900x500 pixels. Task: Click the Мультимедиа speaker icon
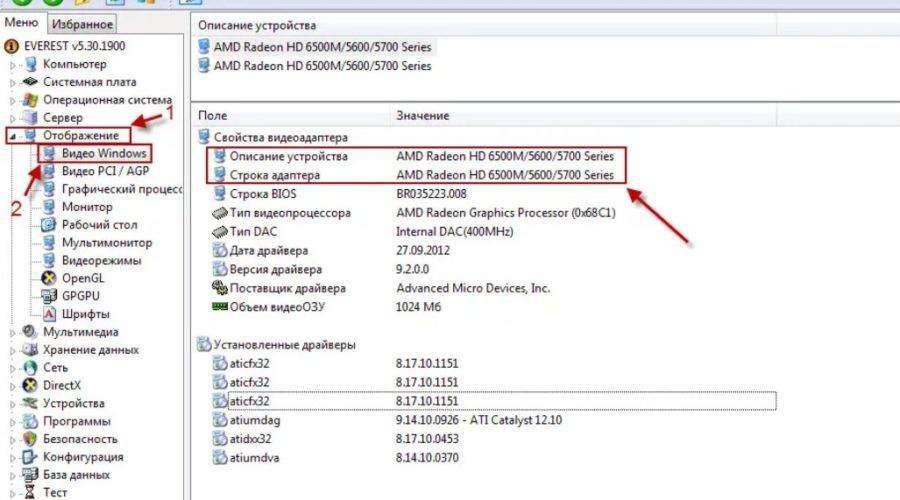30,331
